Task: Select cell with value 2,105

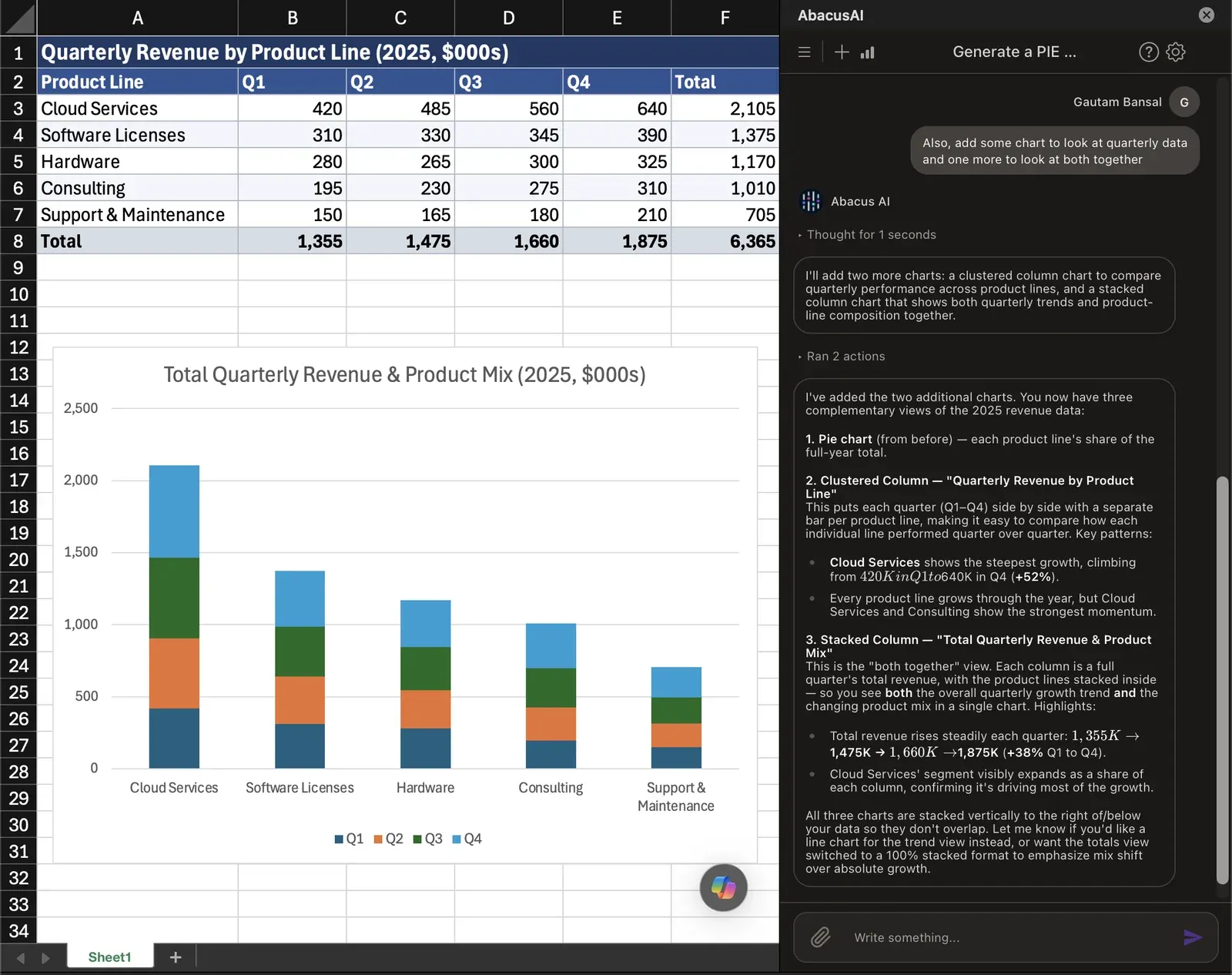Action: click(725, 109)
